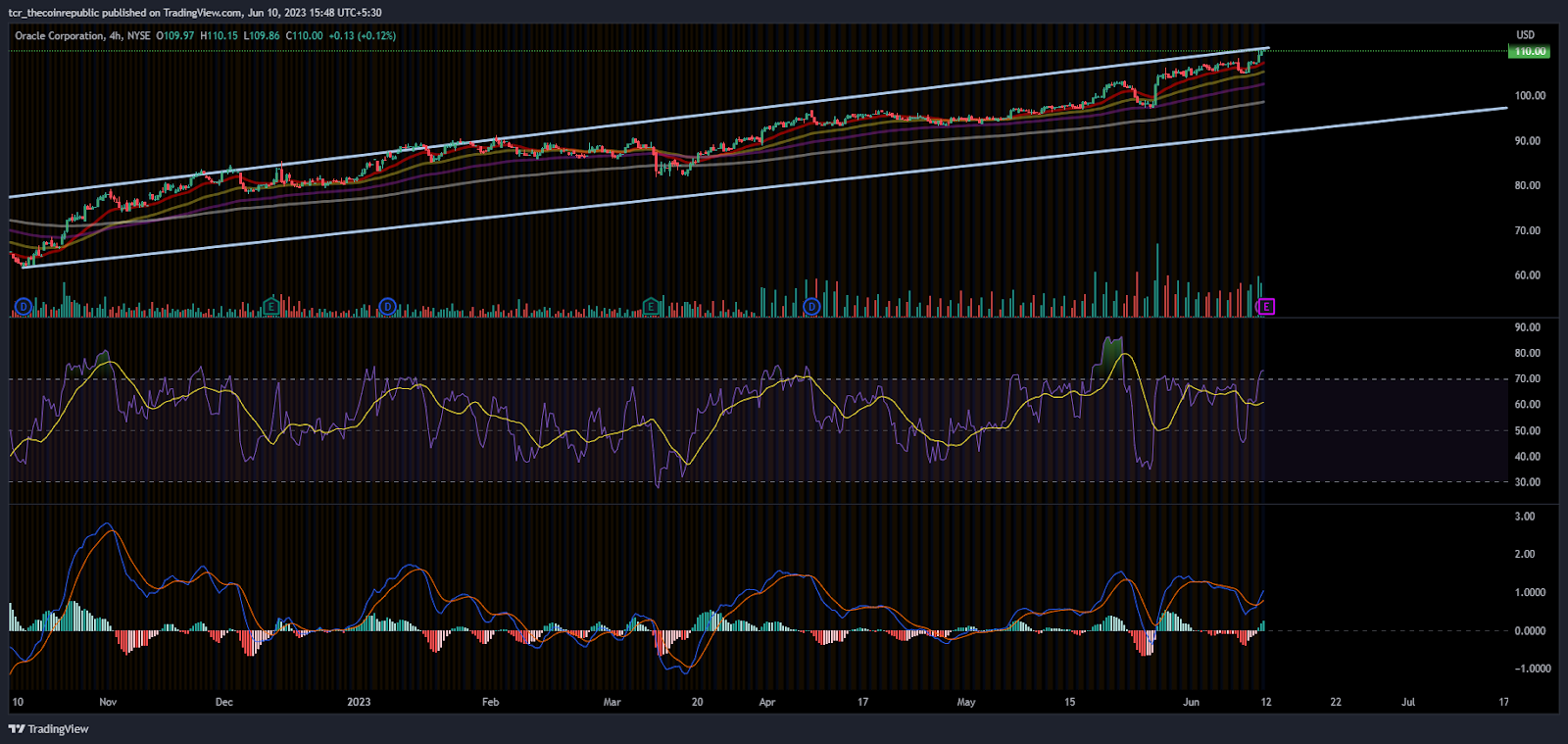1568x744 pixels.
Task: Click the Feb label on time axis
Action: pos(491,702)
